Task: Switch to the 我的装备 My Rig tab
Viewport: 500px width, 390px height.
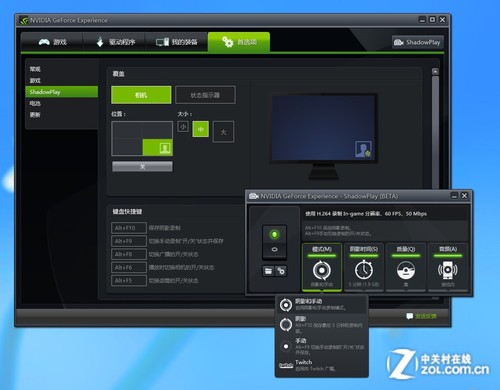Action: point(177,42)
